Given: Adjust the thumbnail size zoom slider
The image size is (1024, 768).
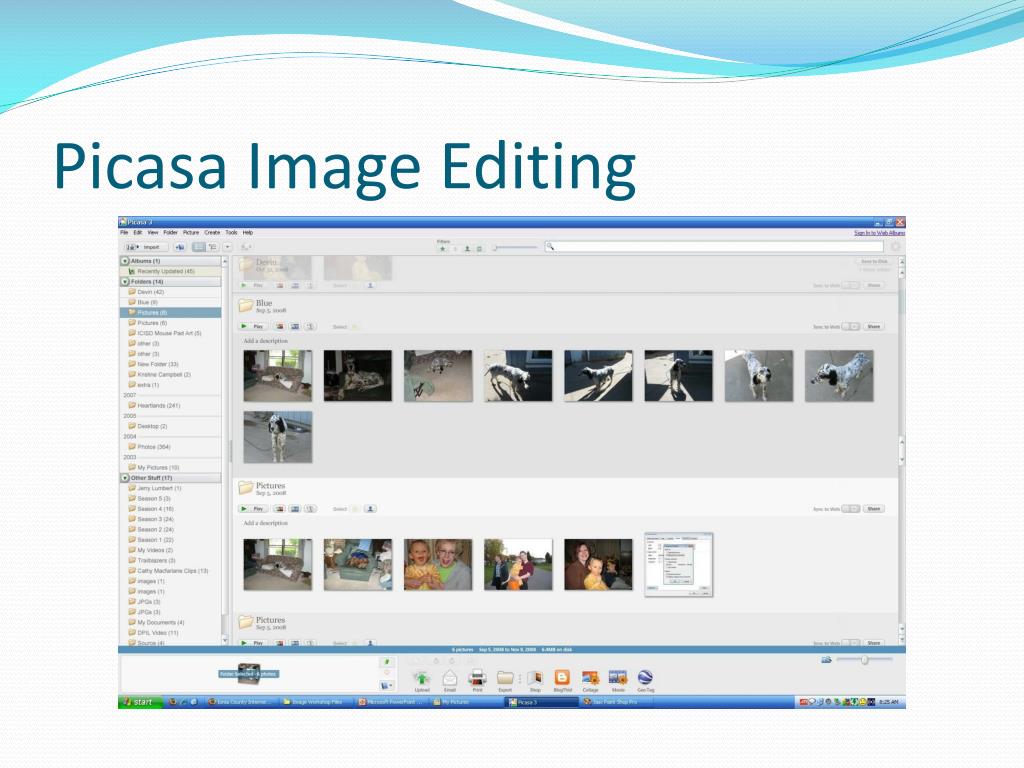Looking at the screenshot, I should pyautogui.click(x=864, y=660).
